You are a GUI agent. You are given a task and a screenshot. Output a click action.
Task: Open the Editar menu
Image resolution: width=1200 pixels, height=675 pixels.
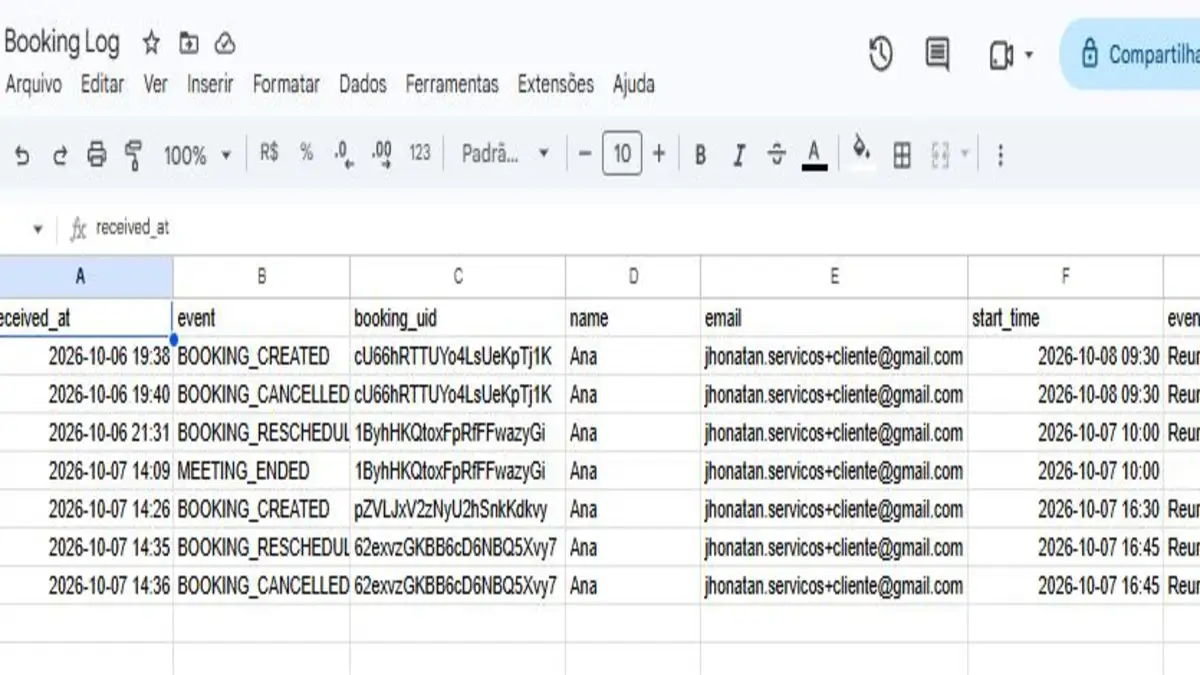(x=102, y=84)
